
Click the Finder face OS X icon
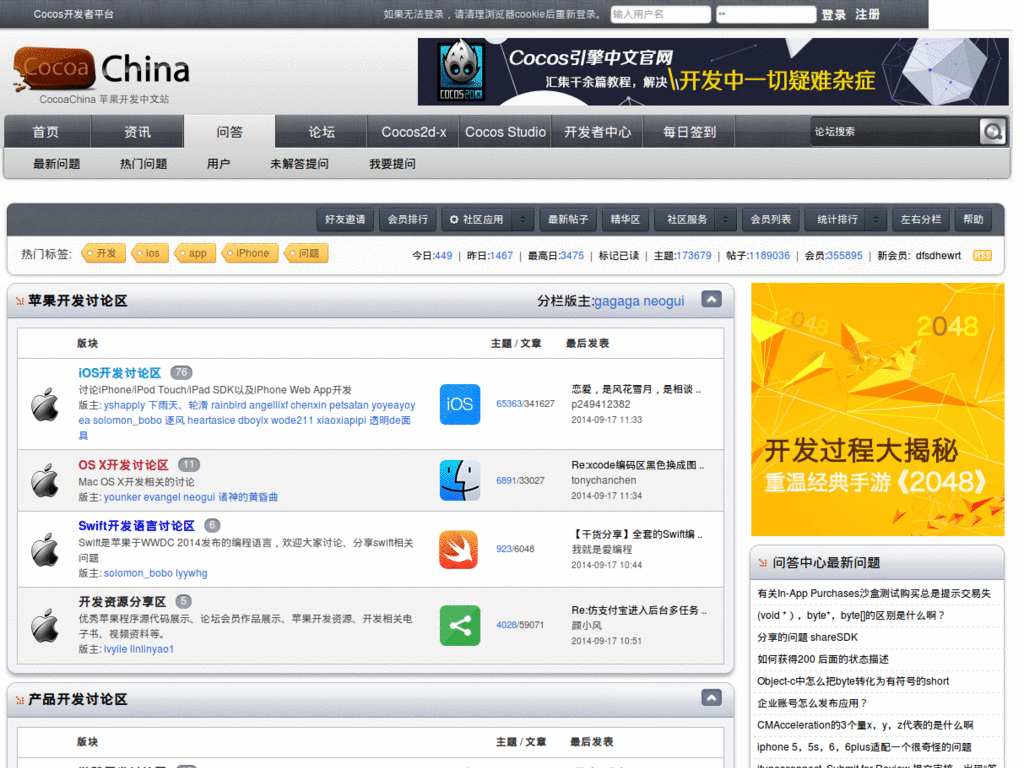(x=460, y=480)
